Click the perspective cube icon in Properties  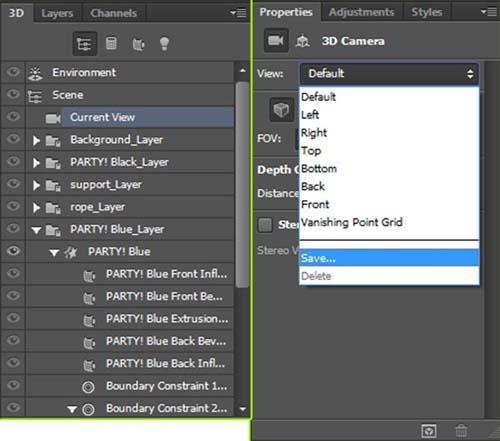pos(281,109)
